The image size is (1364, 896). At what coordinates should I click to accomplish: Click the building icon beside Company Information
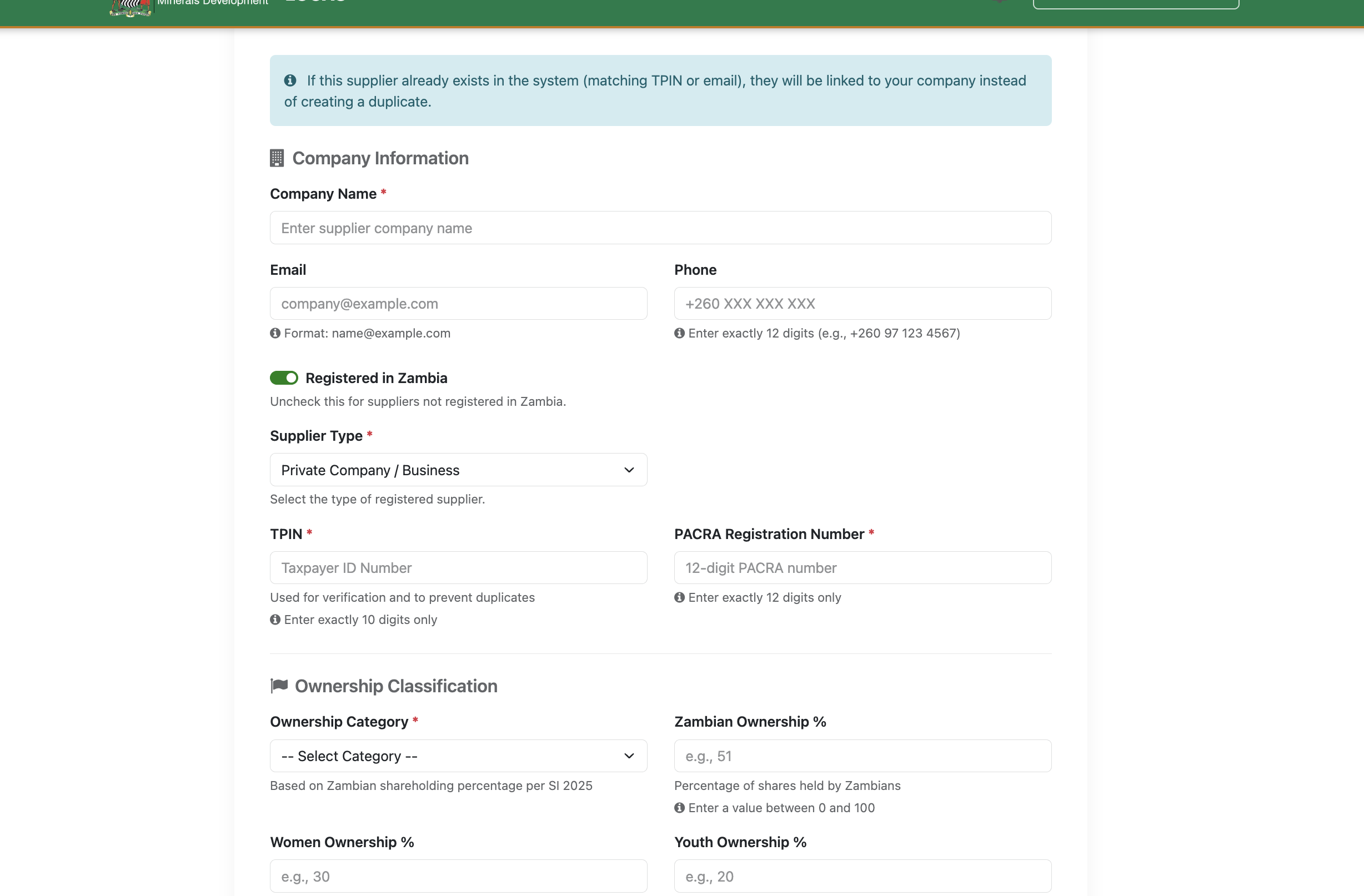pos(277,158)
